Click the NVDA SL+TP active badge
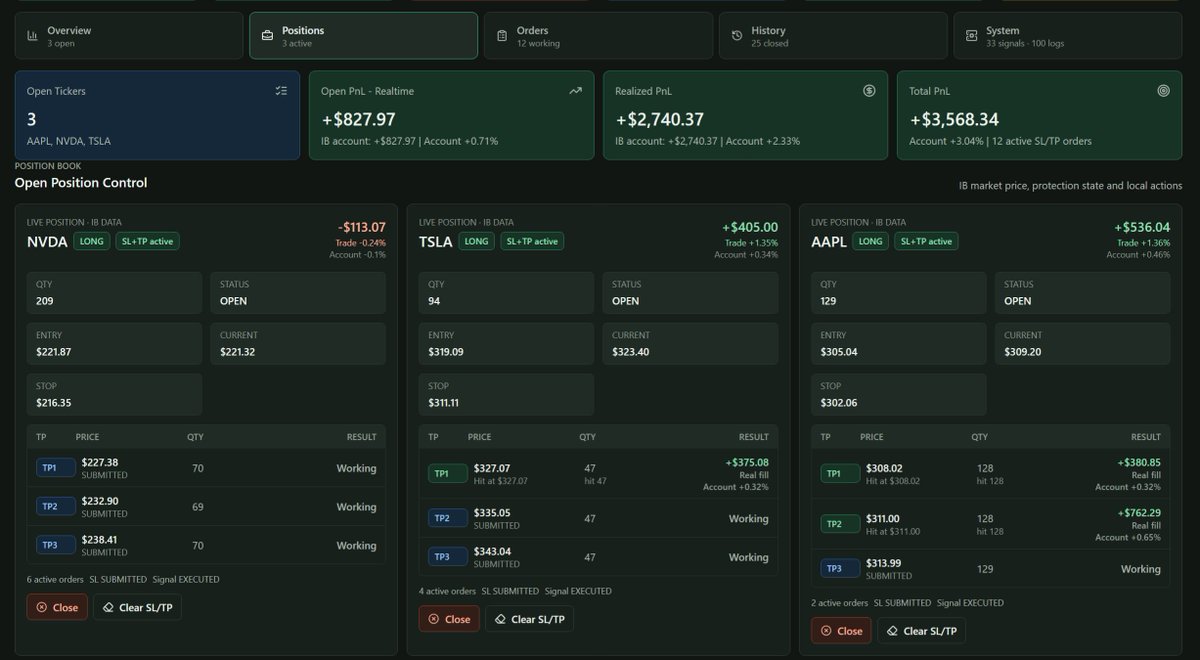 148,241
